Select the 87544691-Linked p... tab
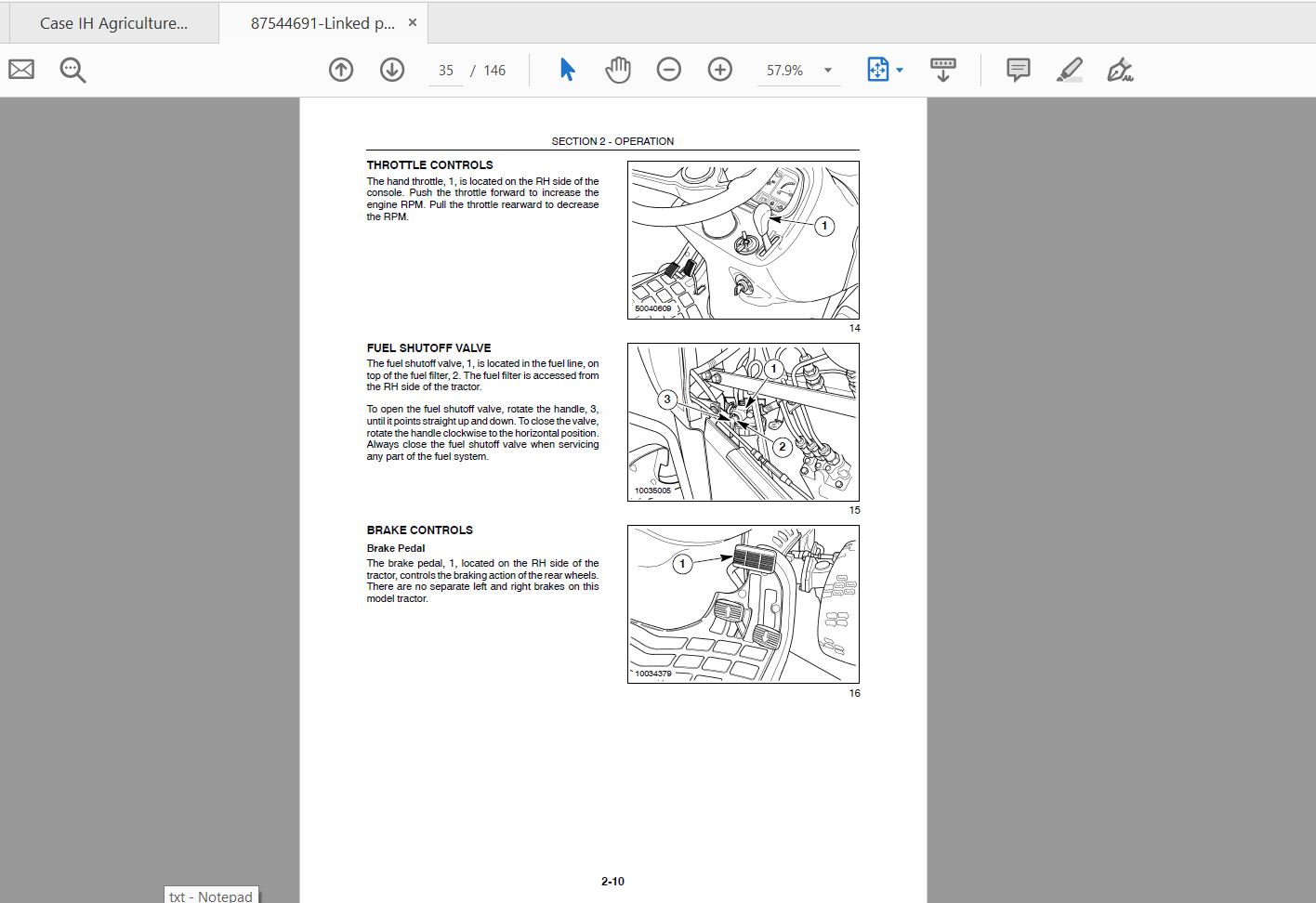 (x=322, y=23)
